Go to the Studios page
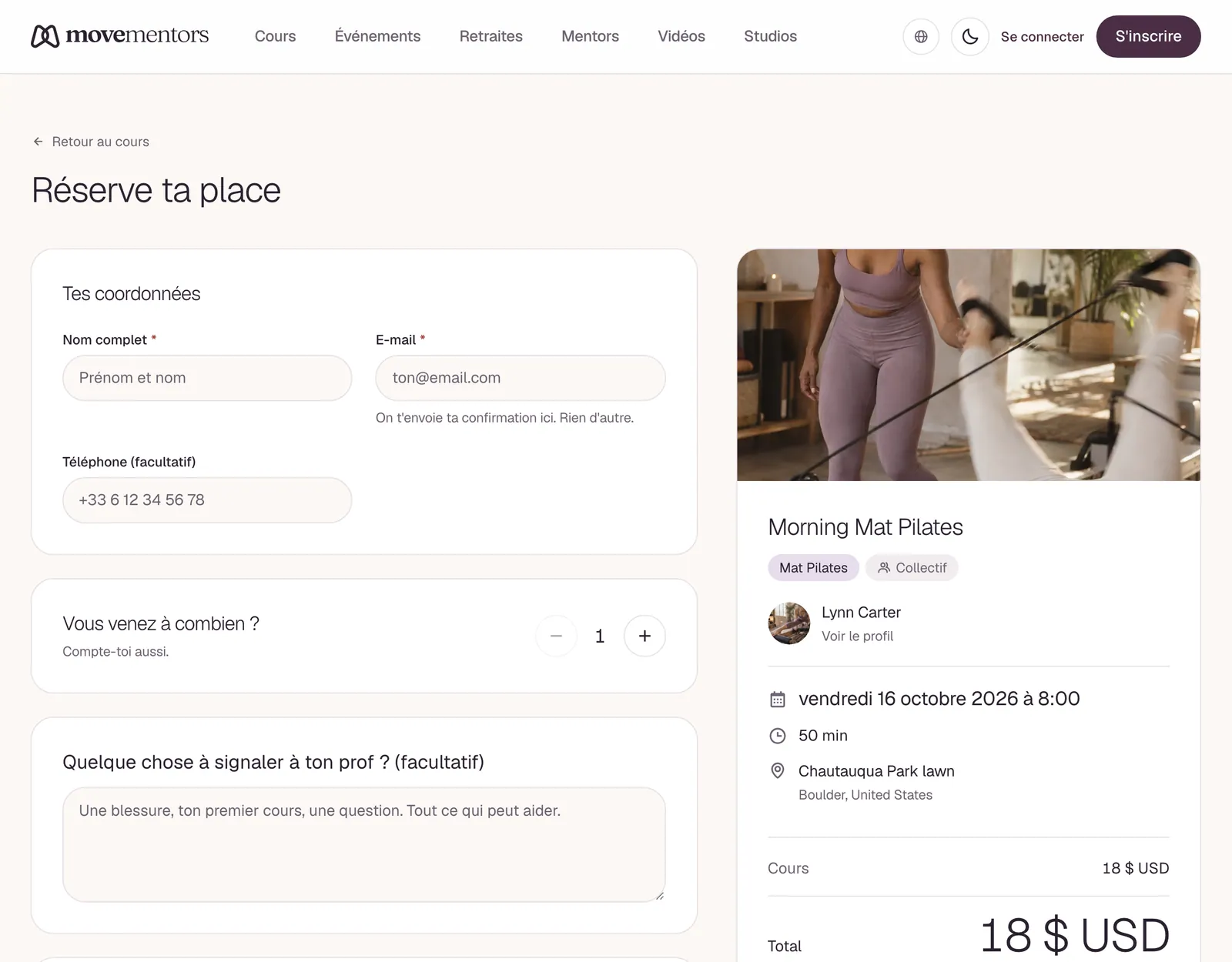Viewport: 1232px width, 962px height. coord(770,36)
